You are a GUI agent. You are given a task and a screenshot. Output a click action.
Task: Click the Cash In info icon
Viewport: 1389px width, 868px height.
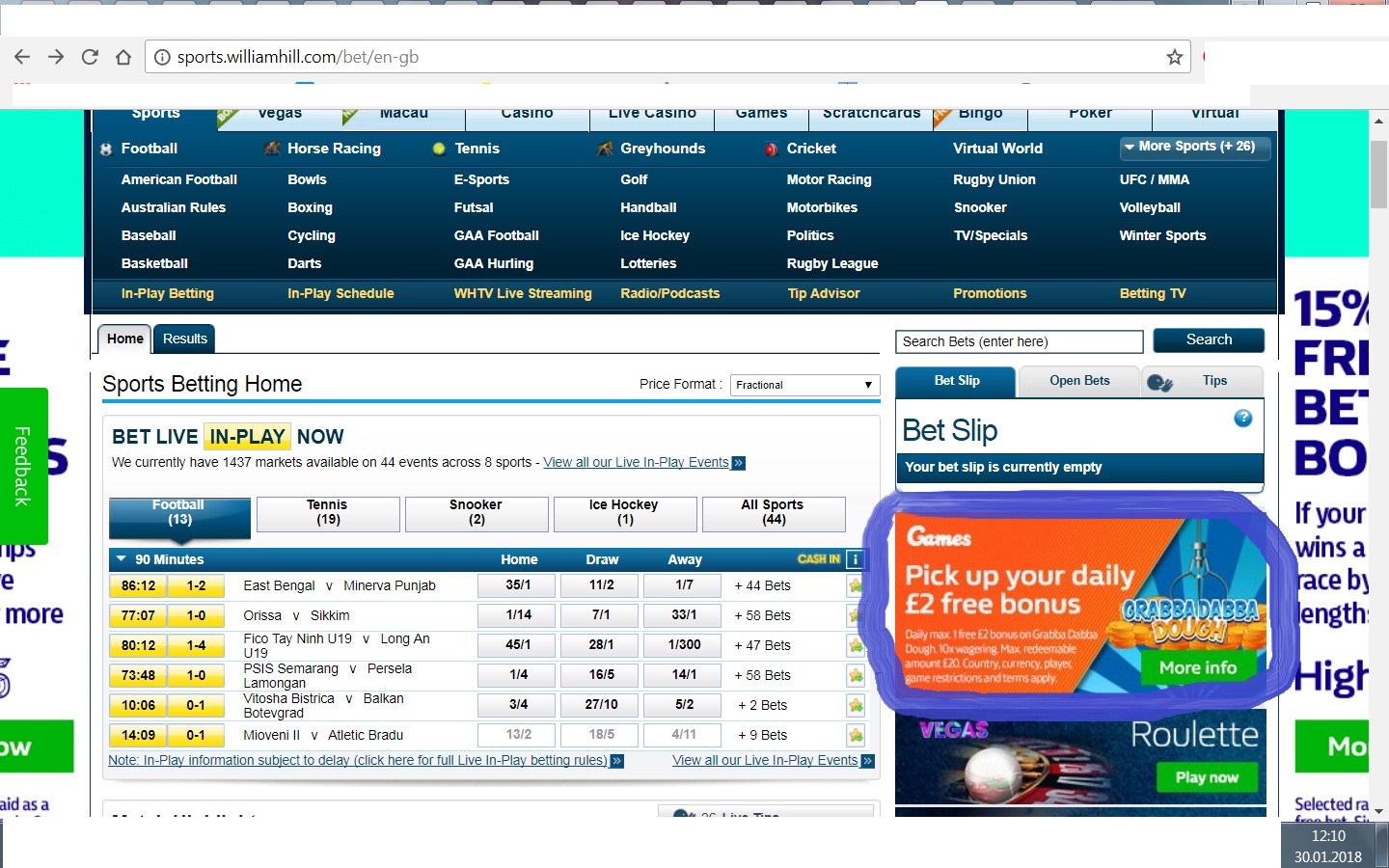(x=855, y=559)
